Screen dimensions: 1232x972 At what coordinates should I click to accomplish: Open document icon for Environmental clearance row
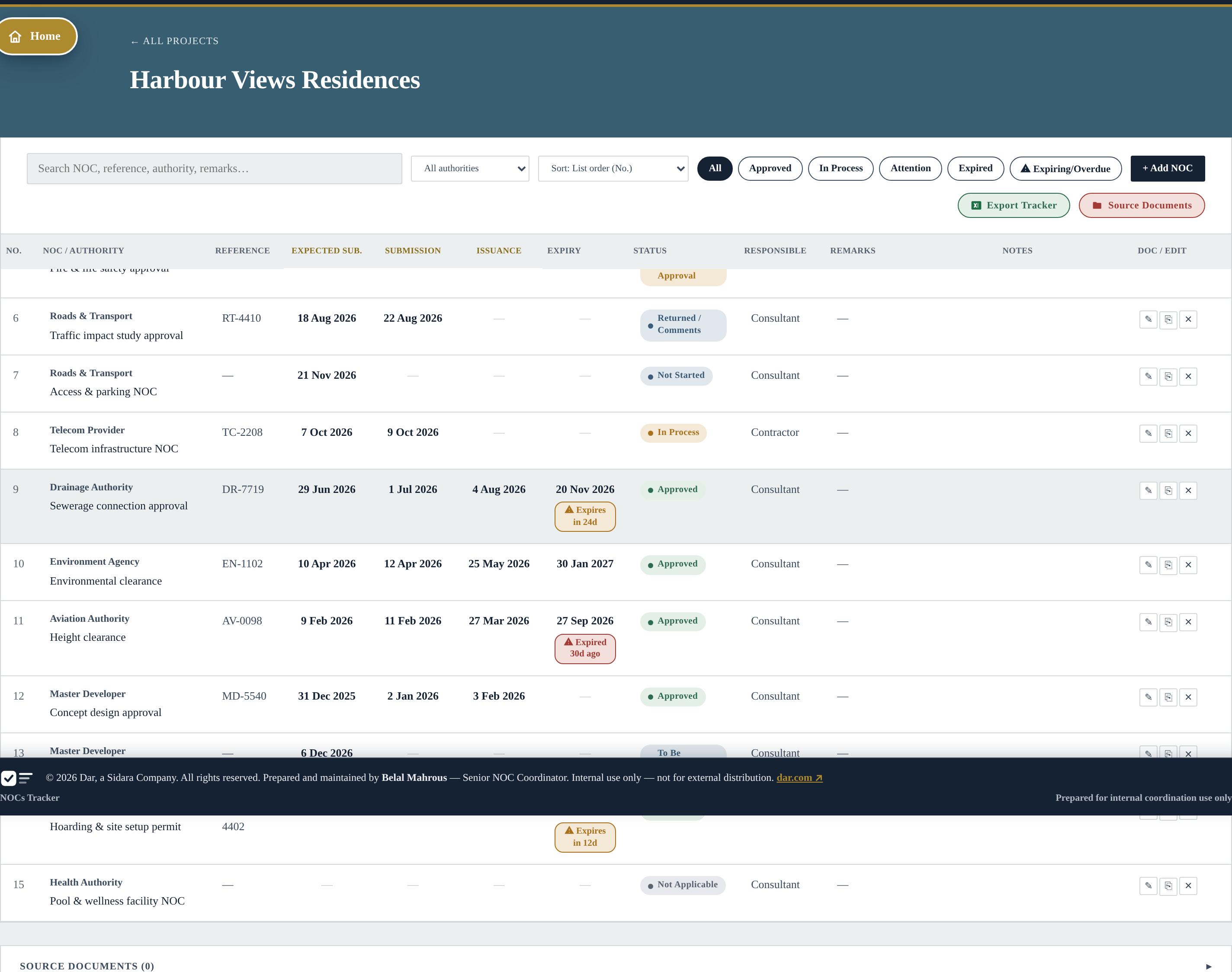point(1168,565)
